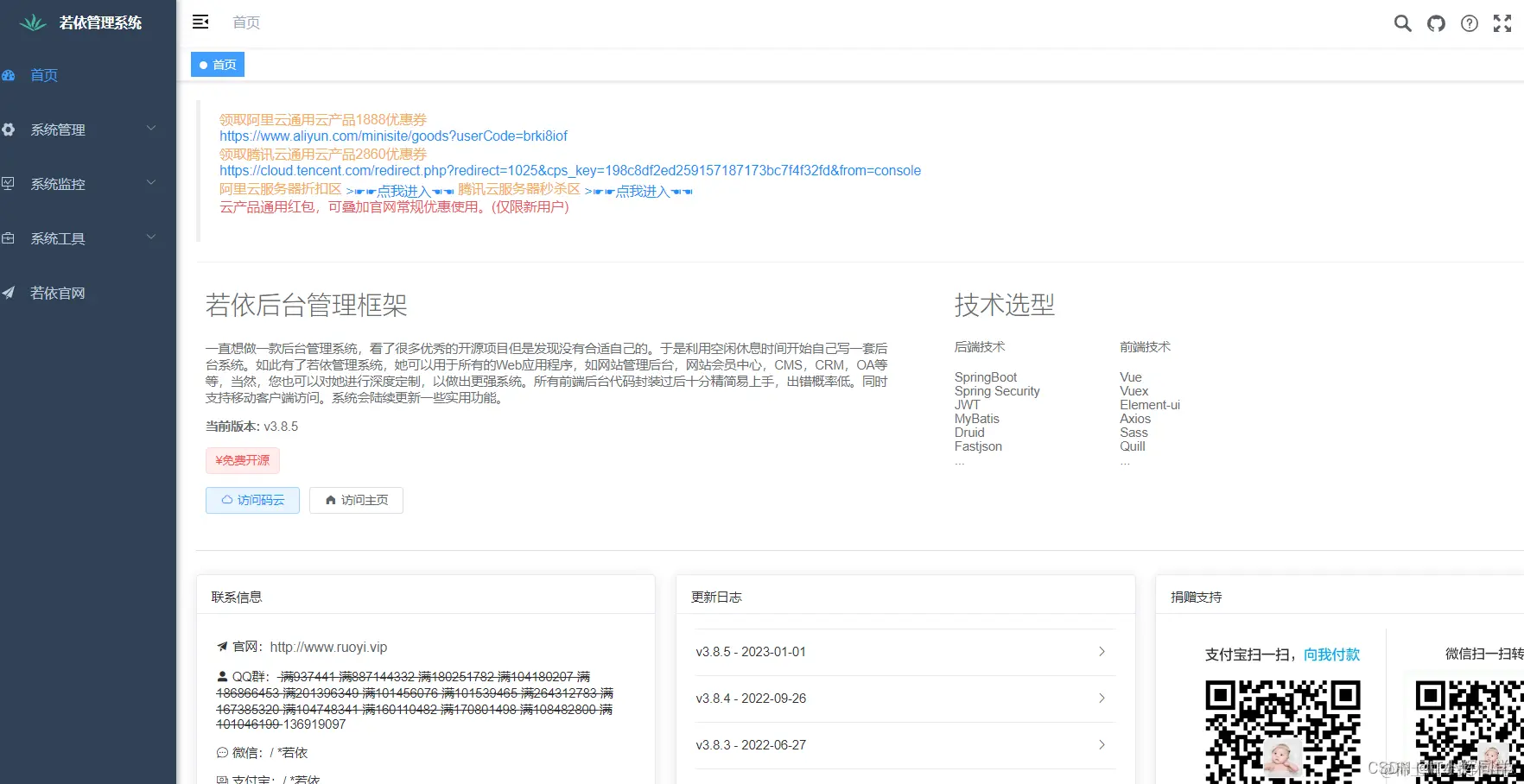Expand the 系统监控 sidebar menu

(x=88, y=184)
